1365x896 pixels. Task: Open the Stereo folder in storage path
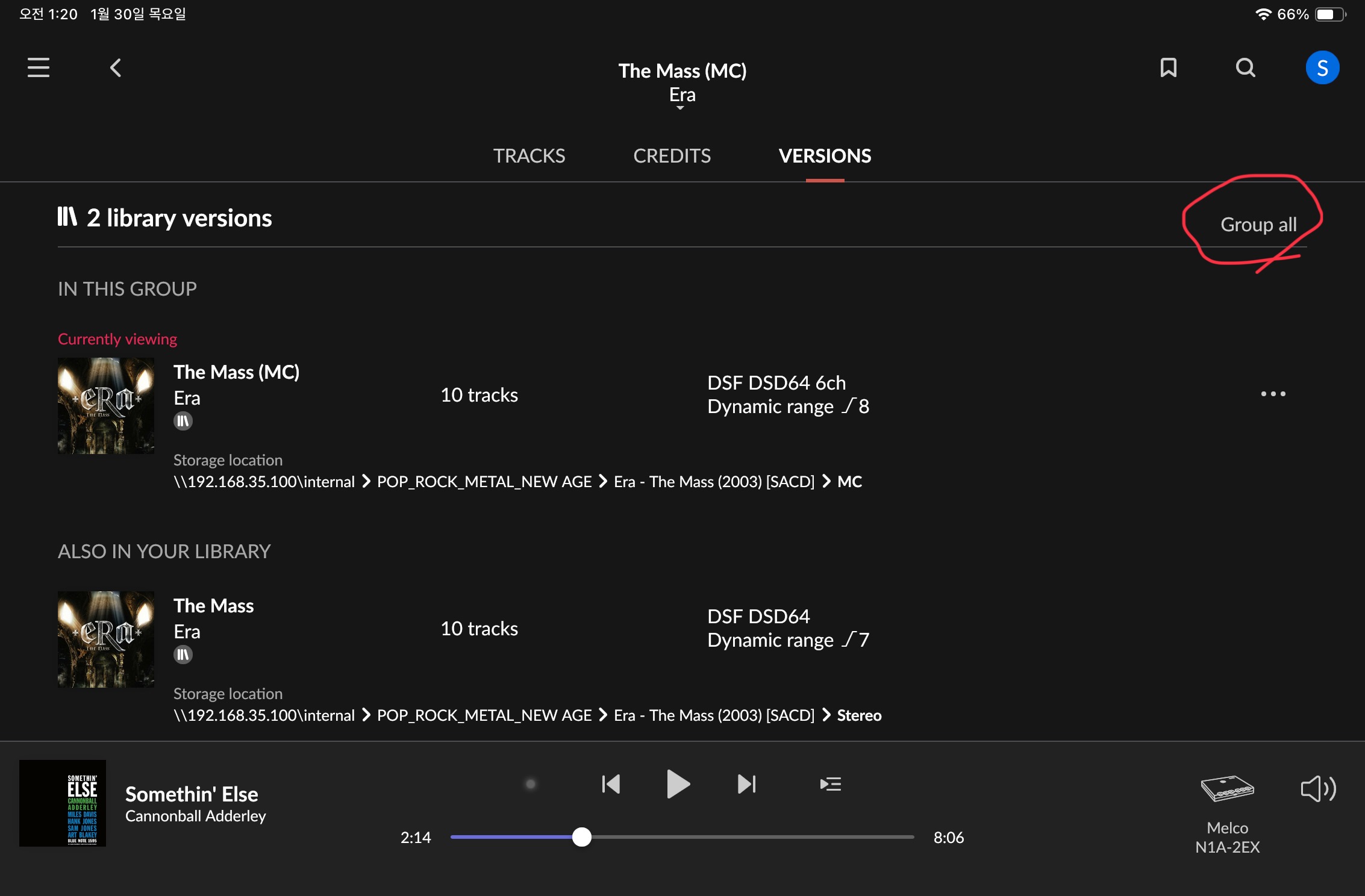(859, 715)
